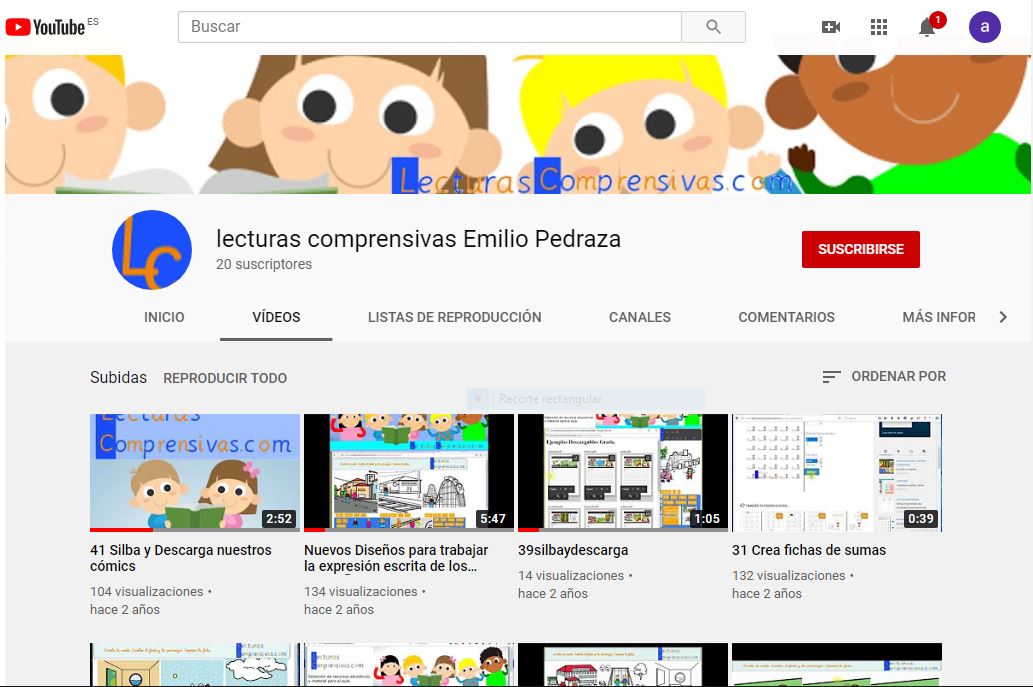Open second-row thumbnail below 31 Crea fichas
Viewport: 1033px width, 687px height.
[x=837, y=665]
